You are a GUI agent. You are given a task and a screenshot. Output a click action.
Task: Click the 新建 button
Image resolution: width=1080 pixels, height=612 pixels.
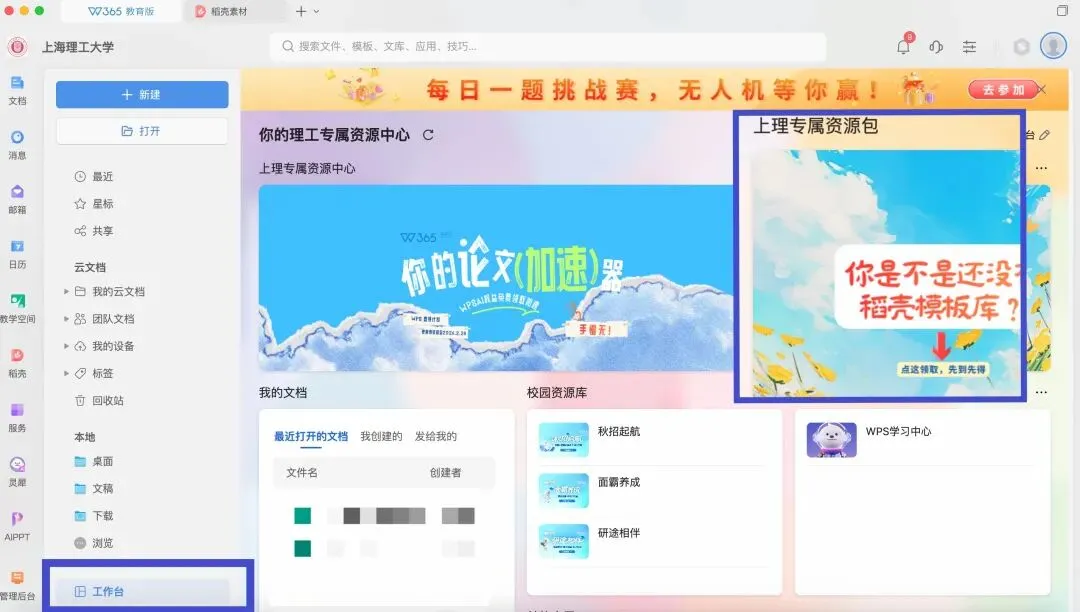coord(142,95)
